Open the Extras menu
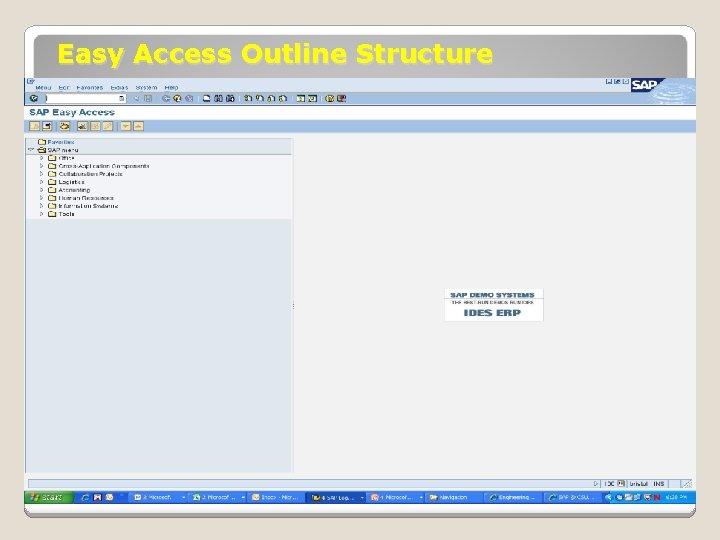This screenshot has width=720, height=540. [x=119, y=87]
